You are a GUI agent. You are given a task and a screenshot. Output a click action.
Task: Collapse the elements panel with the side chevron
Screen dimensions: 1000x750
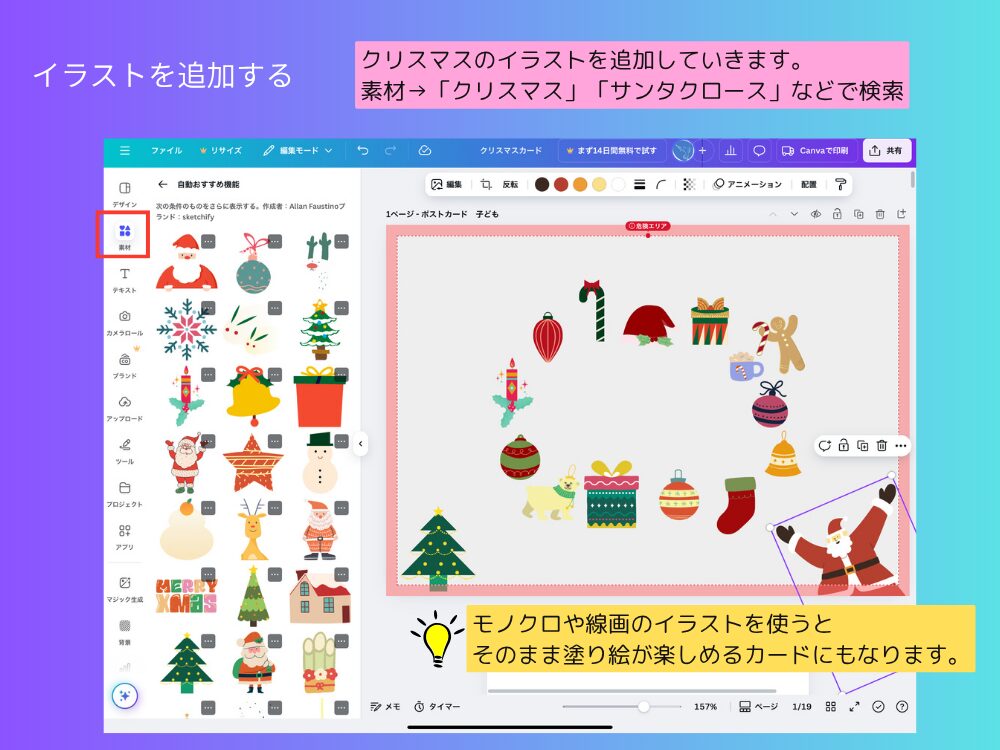(361, 443)
